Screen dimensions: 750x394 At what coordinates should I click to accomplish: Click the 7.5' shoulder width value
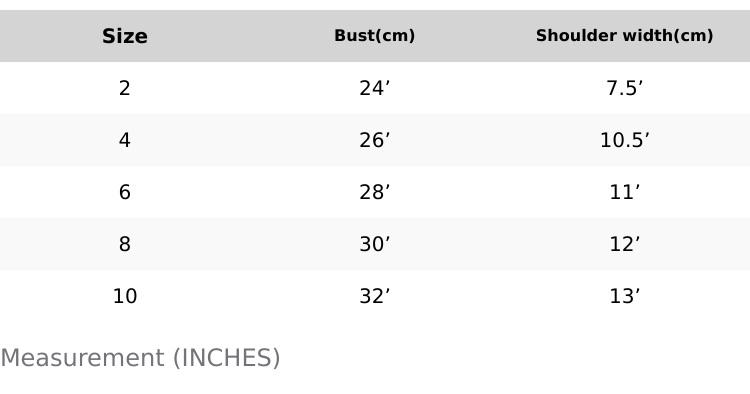click(x=624, y=88)
